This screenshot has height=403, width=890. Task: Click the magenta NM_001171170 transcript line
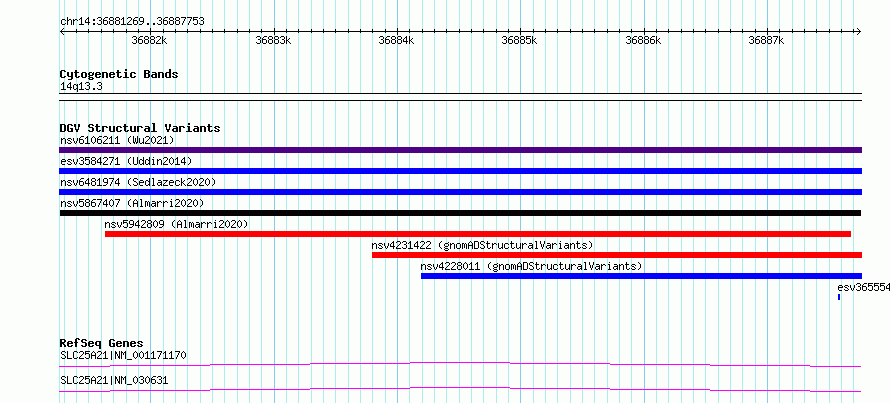pos(460,364)
